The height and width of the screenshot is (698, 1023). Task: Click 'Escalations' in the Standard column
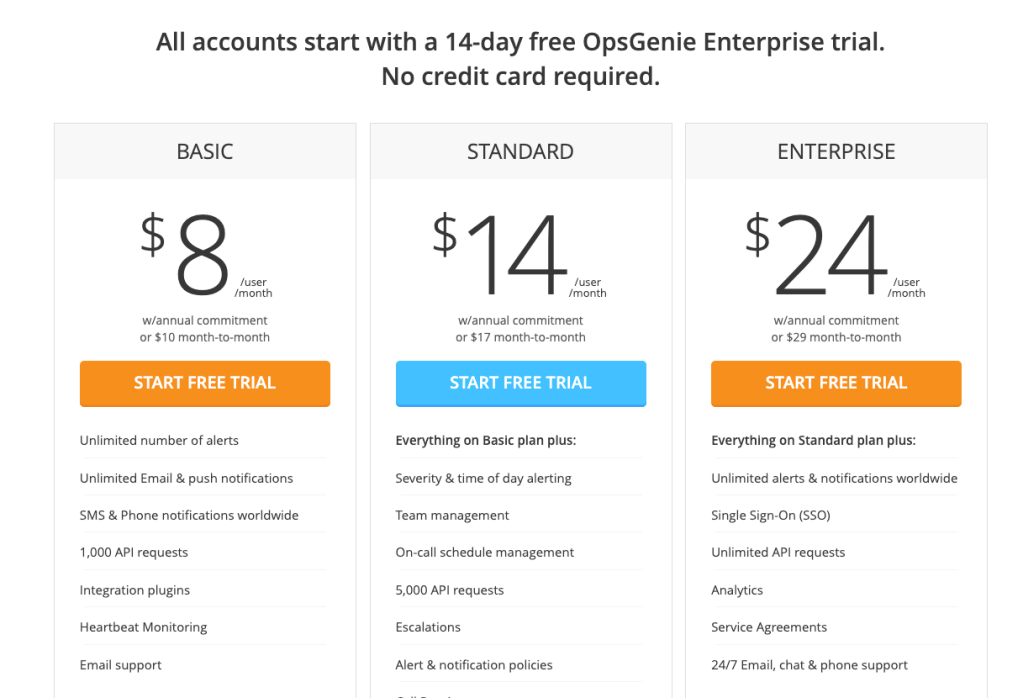click(428, 627)
